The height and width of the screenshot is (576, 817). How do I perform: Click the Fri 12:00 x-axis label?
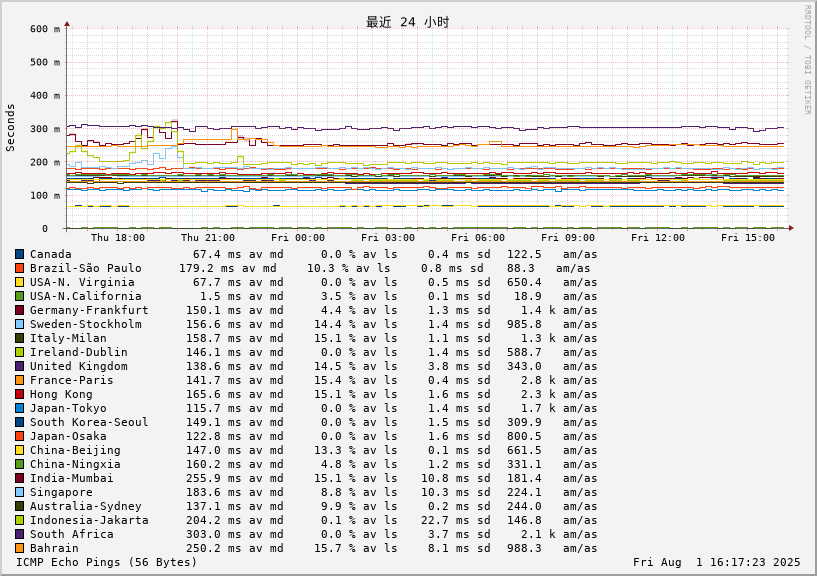(x=658, y=238)
